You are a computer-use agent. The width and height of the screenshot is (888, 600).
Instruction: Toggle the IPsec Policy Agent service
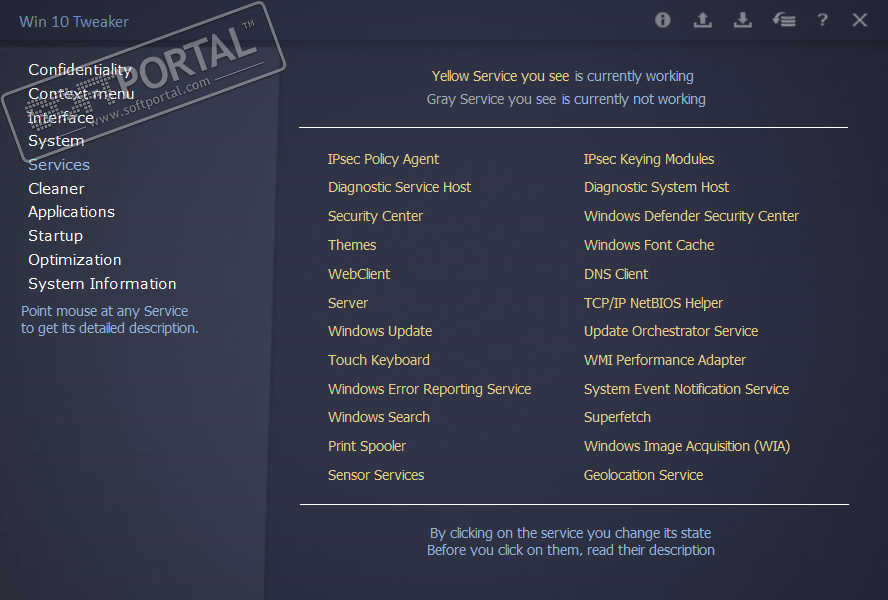pos(383,159)
